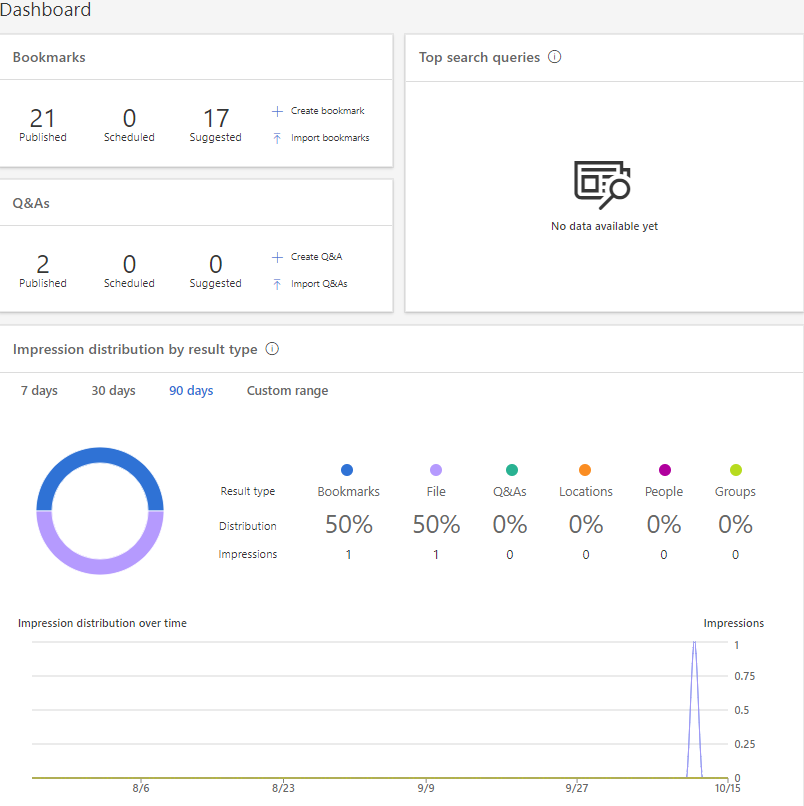Click the No data search illustration icon
804x806 pixels.
[x=602, y=185]
